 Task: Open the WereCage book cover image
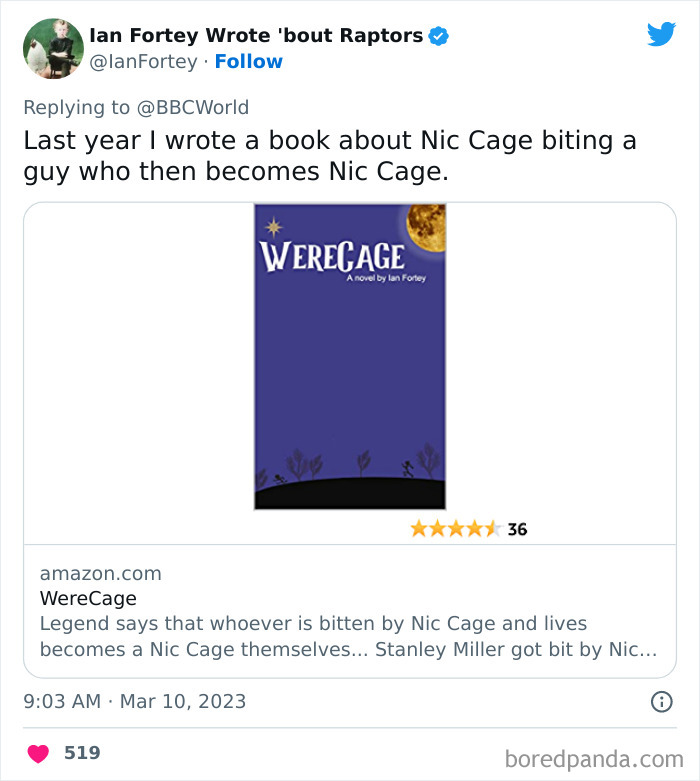click(x=349, y=380)
